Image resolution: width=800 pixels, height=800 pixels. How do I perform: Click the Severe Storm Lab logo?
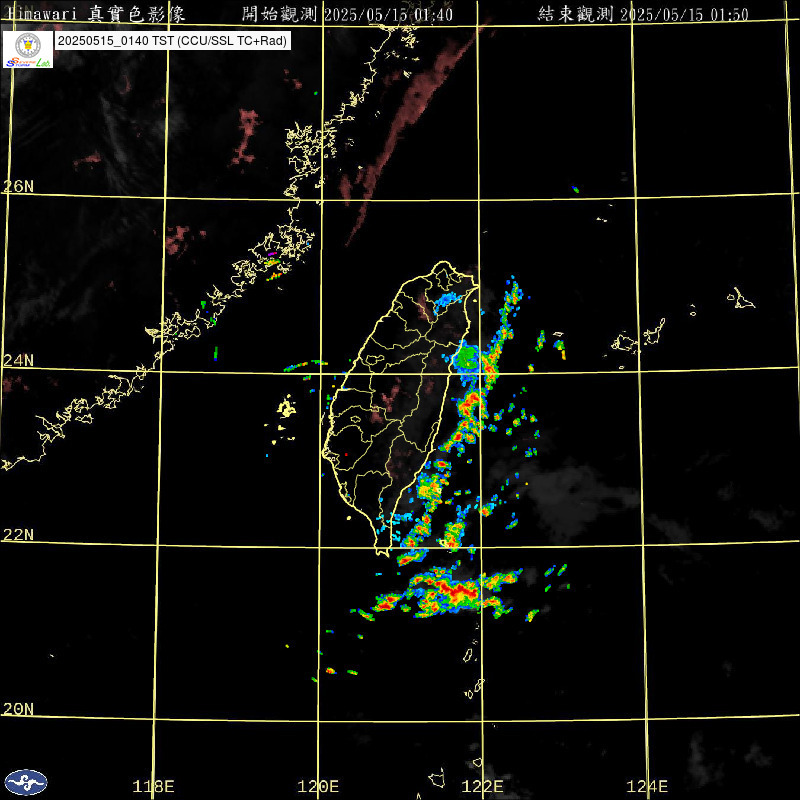pyautogui.click(x=28, y=49)
